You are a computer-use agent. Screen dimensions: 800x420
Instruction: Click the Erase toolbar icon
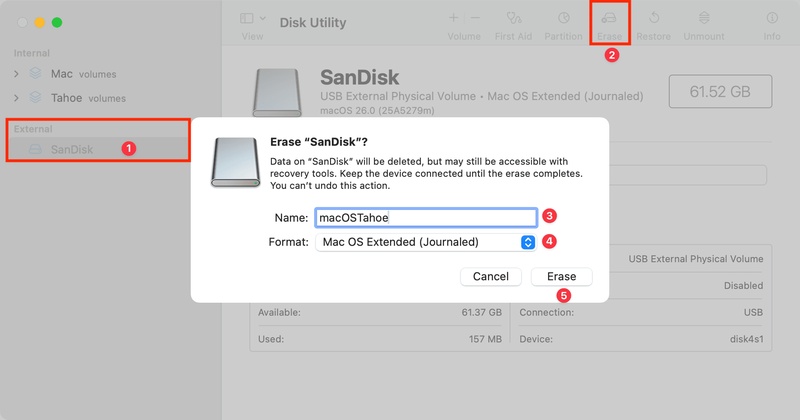point(609,19)
